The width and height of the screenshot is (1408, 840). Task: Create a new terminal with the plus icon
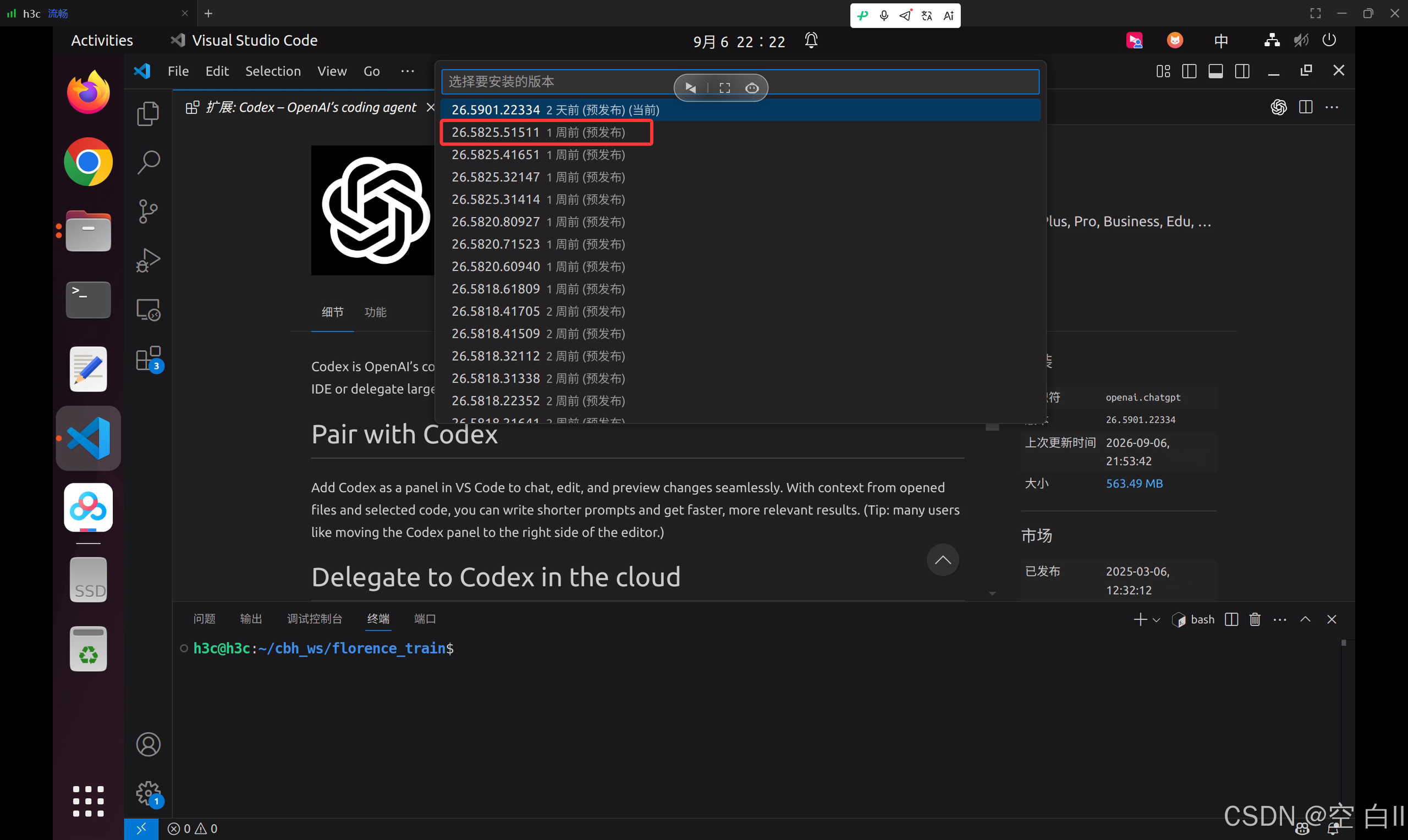coord(1140,619)
